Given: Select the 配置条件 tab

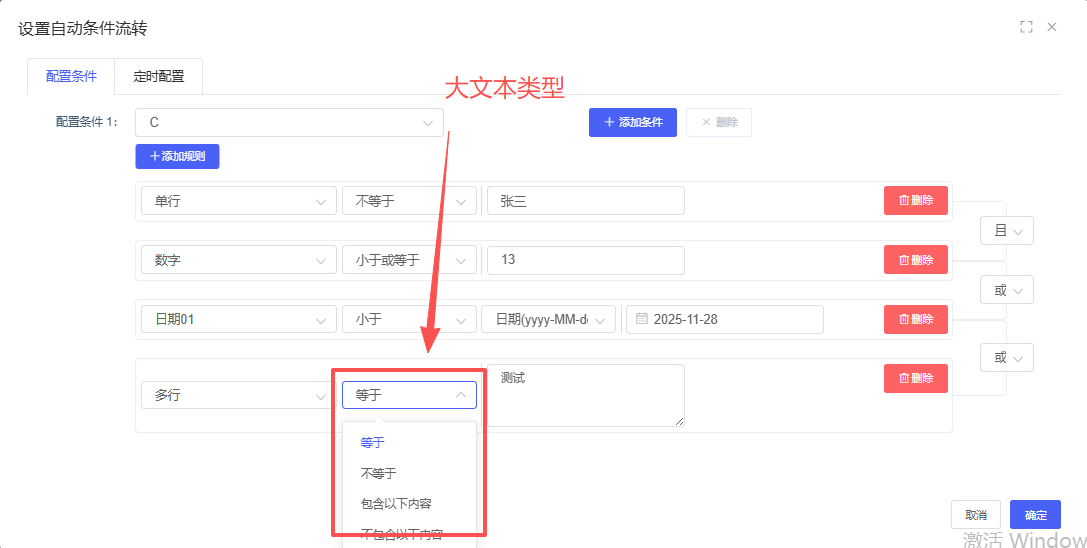Looking at the screenshot, I should point(72,76).
